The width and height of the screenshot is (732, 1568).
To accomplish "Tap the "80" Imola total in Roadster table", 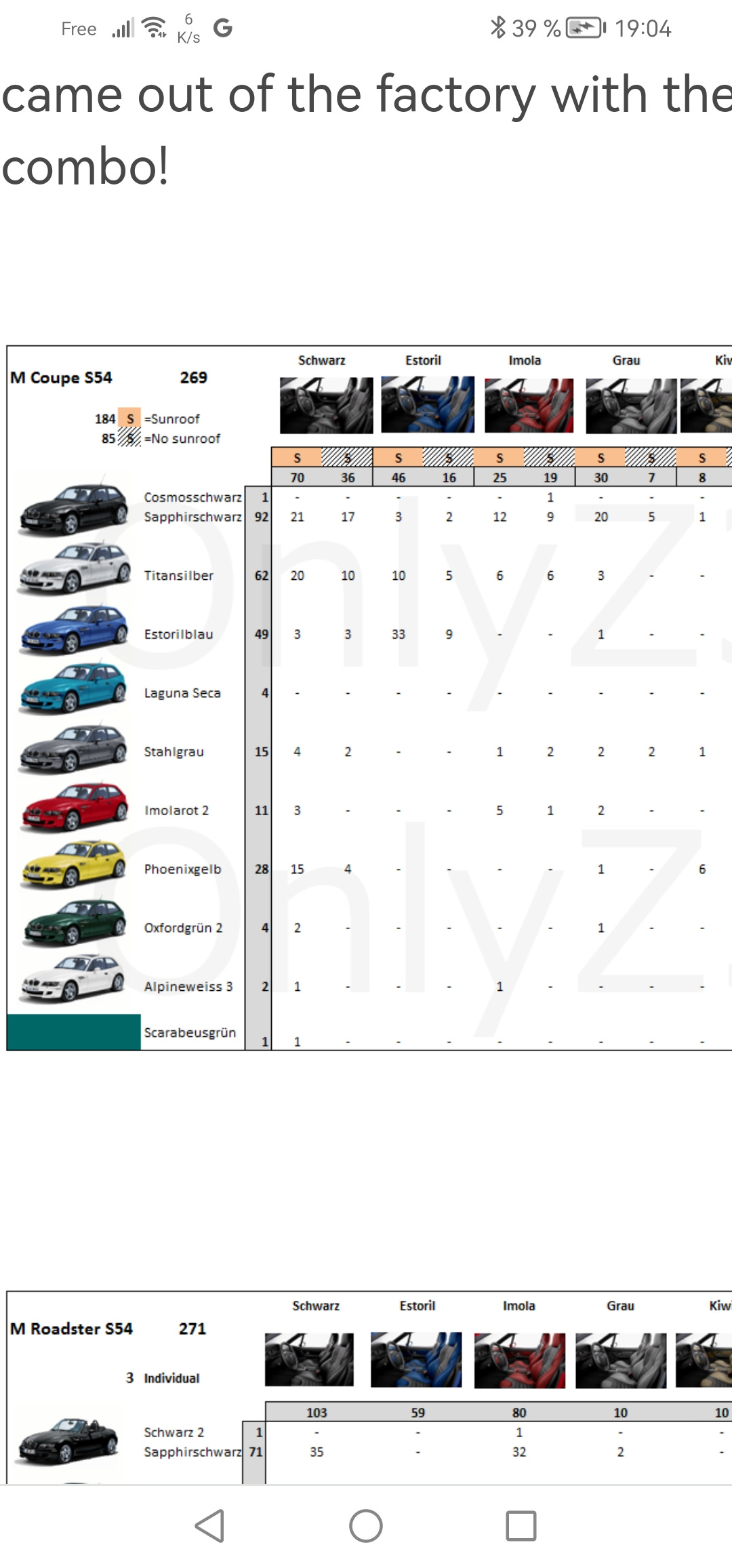I will [x=519, y=1412].
